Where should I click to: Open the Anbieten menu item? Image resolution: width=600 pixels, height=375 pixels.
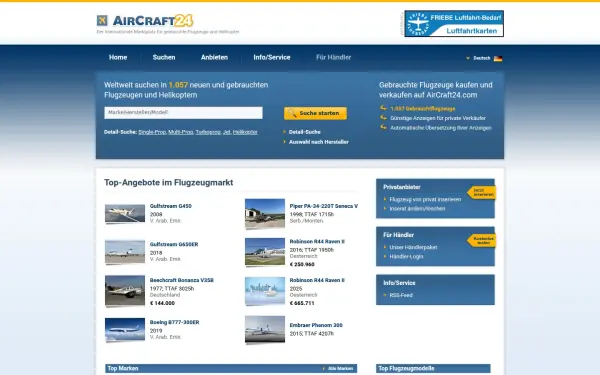click(x=214, y=57)
